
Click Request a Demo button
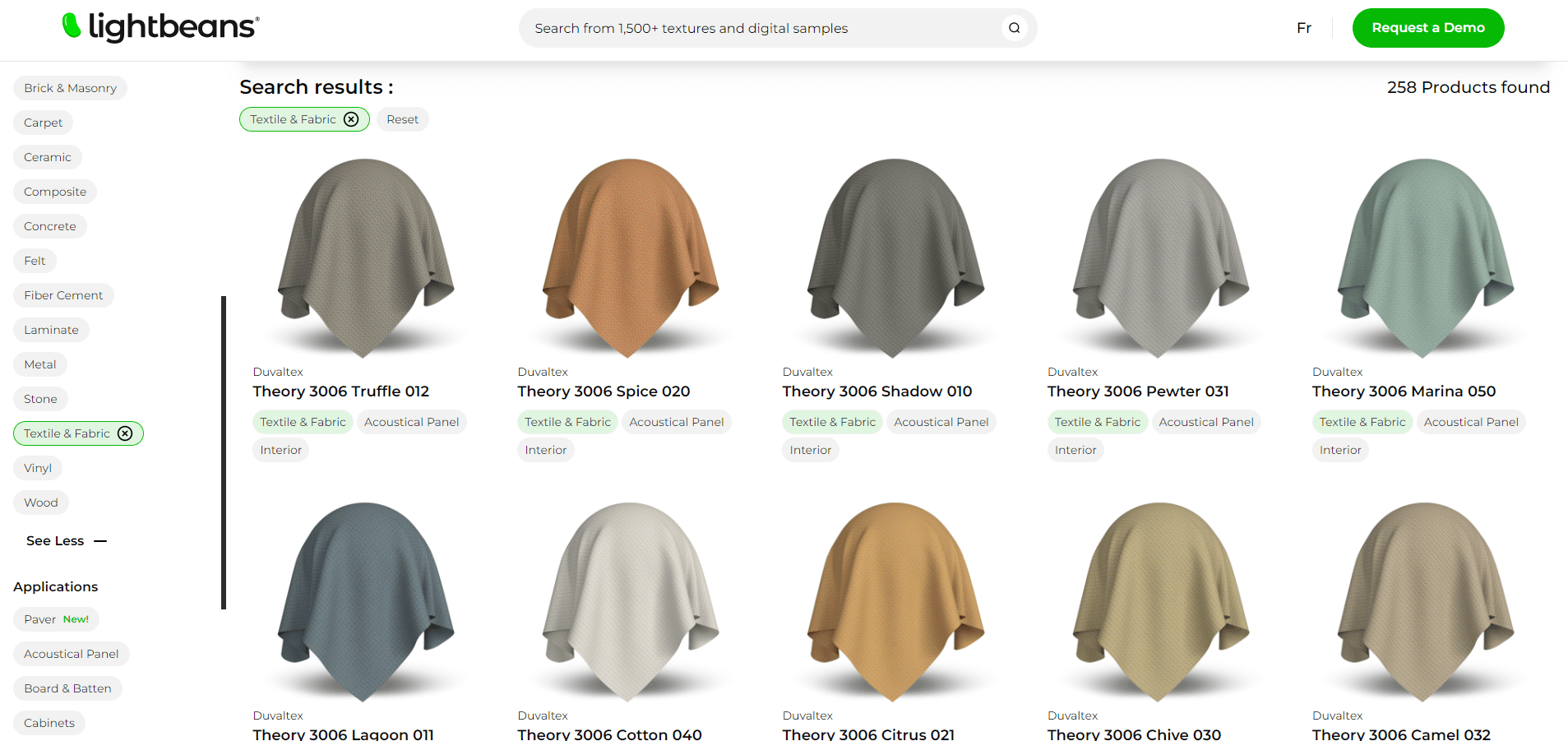tap(1428, 28)
